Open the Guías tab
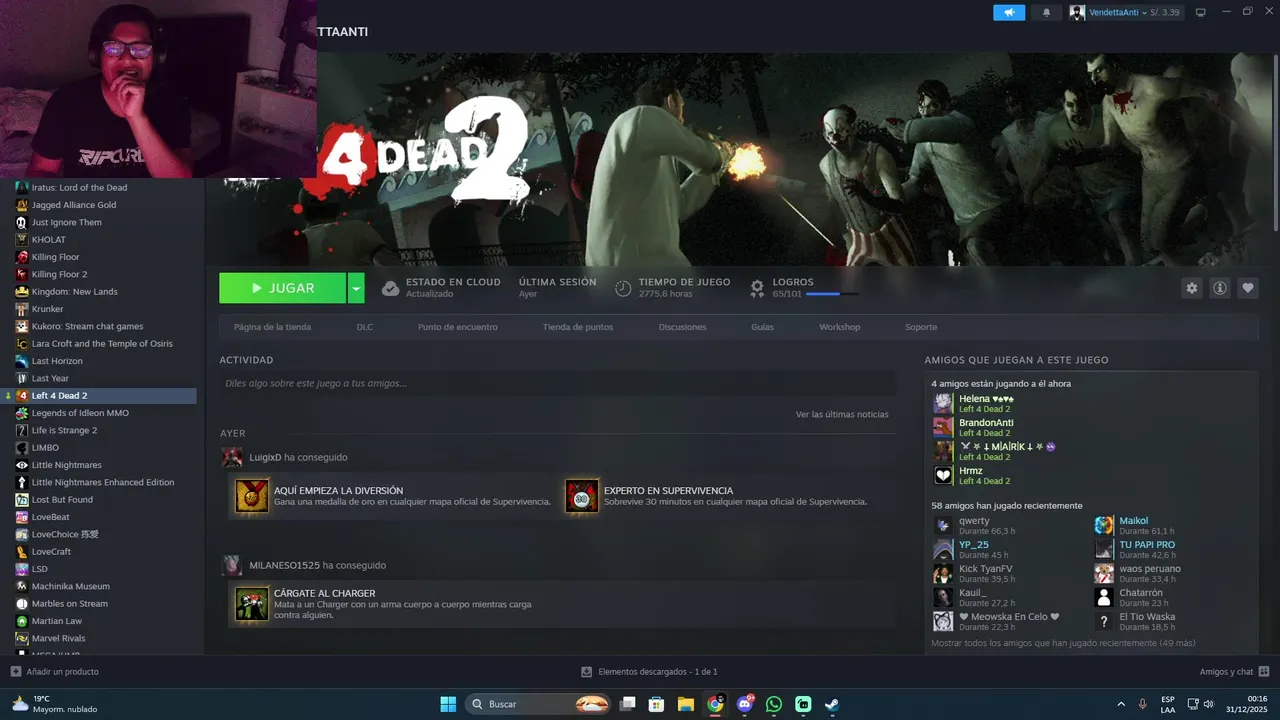This screenshot has height=720, width=1280. tap(762, 327)
